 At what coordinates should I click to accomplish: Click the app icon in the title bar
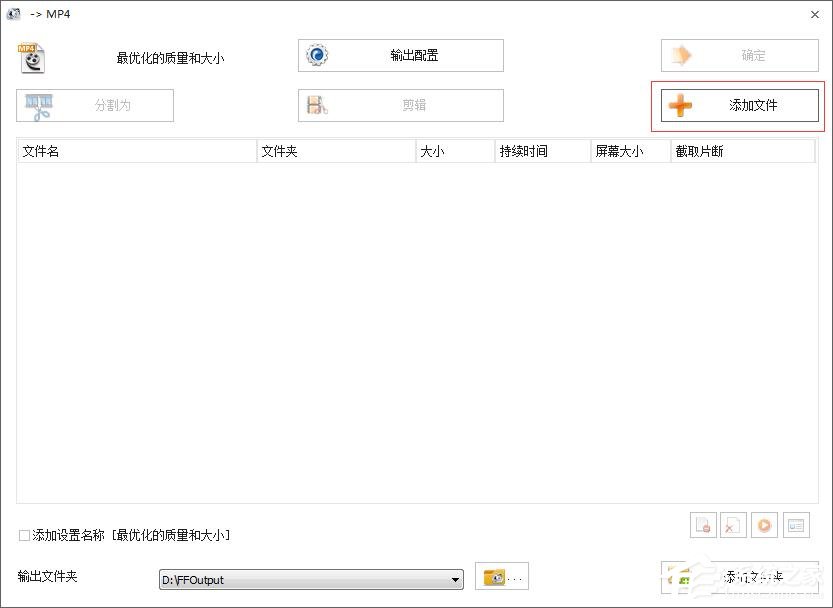[x=14, y=14]
